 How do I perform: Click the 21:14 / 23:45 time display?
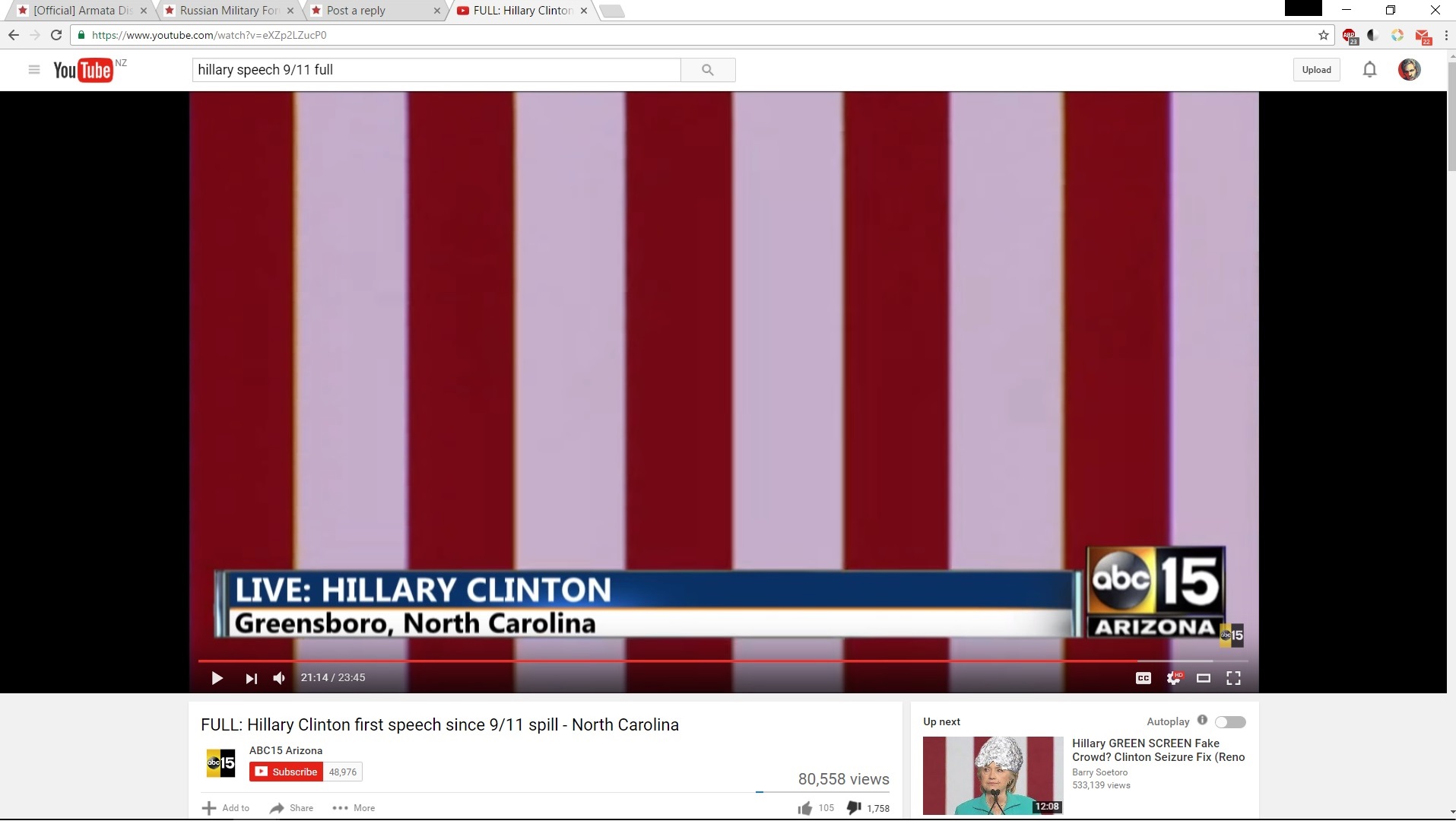[x=333, y=678]
